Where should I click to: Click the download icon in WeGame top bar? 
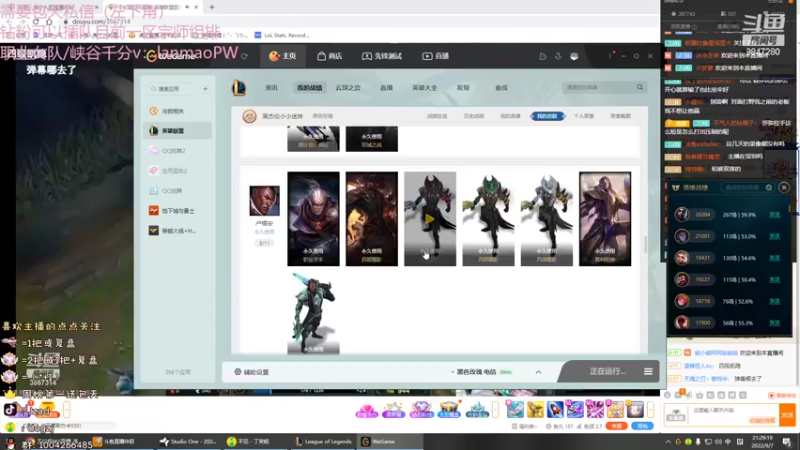(x=558, y=56)
